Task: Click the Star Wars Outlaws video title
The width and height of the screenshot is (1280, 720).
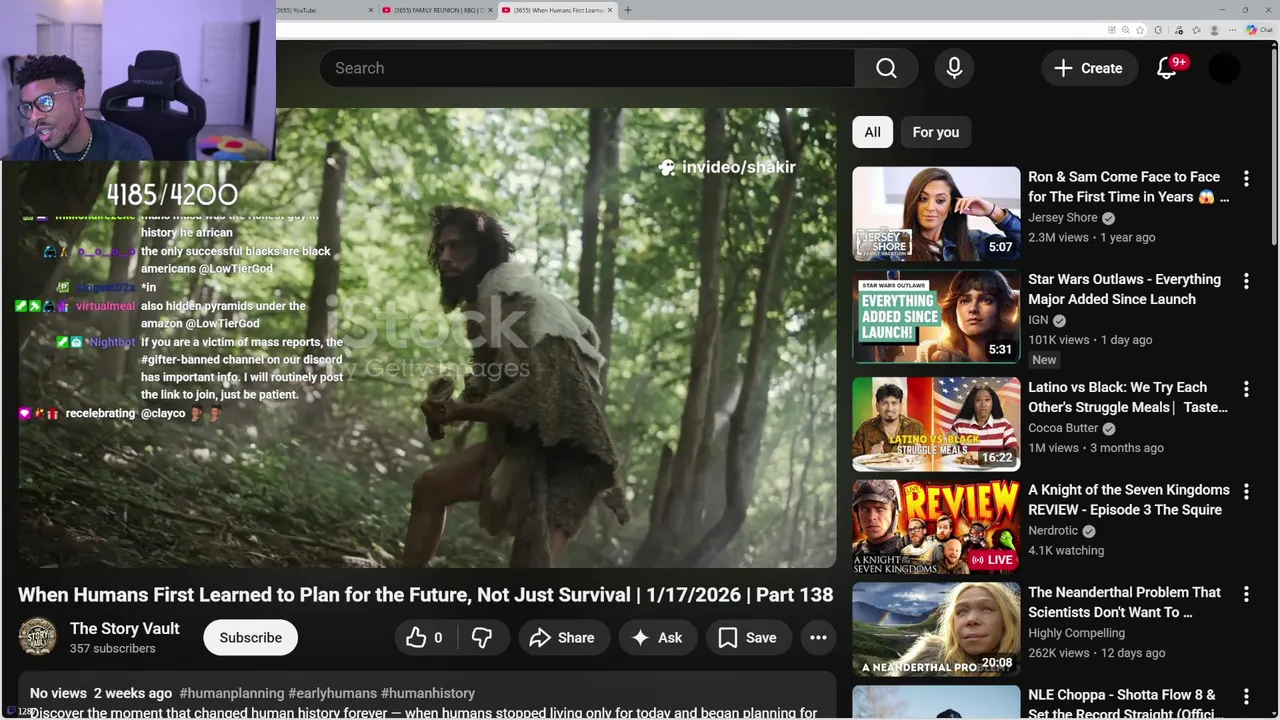Action: pos(1124,289)
